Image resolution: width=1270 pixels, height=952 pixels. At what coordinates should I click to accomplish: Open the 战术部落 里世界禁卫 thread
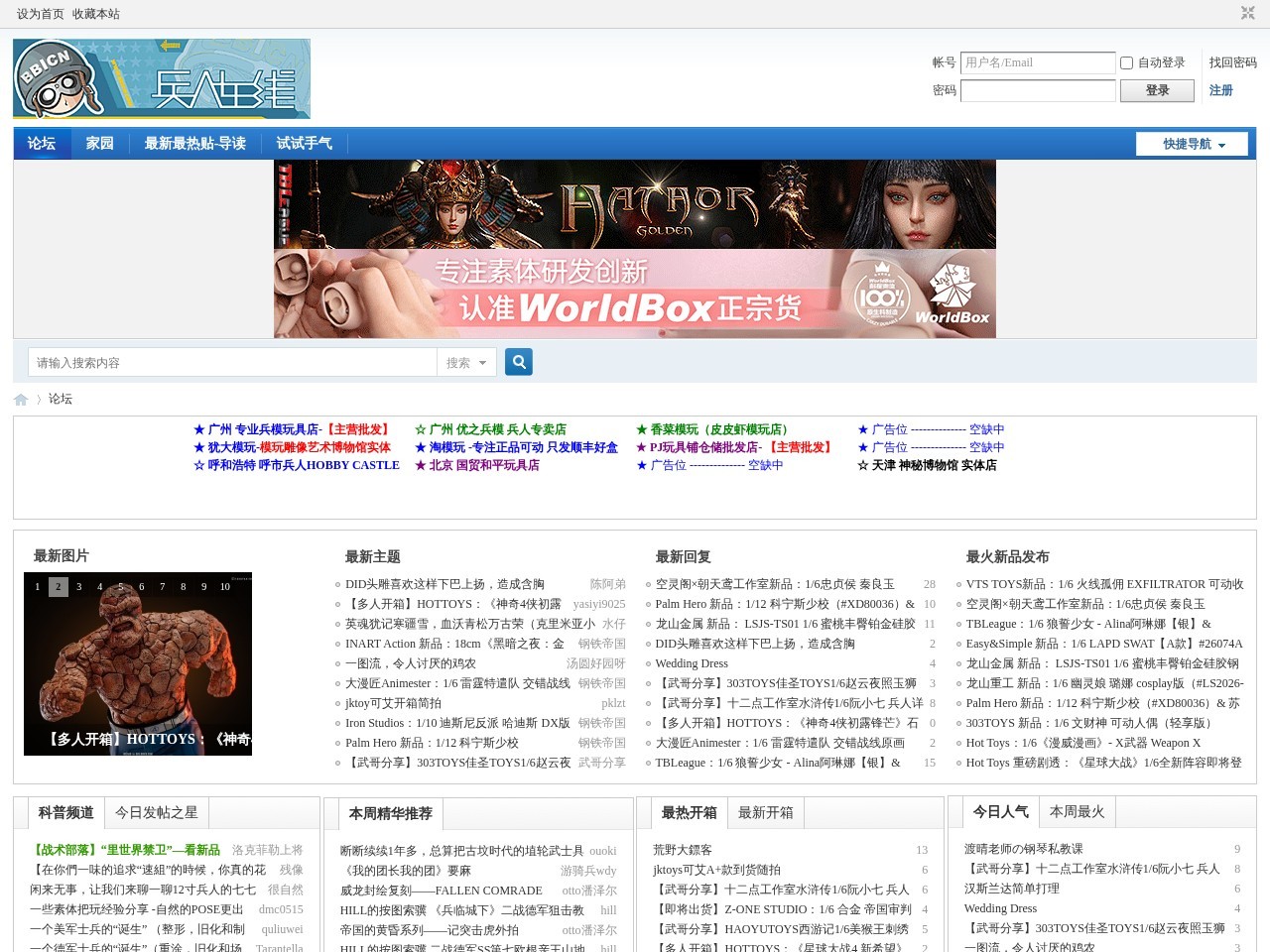(x=125, y=850)
